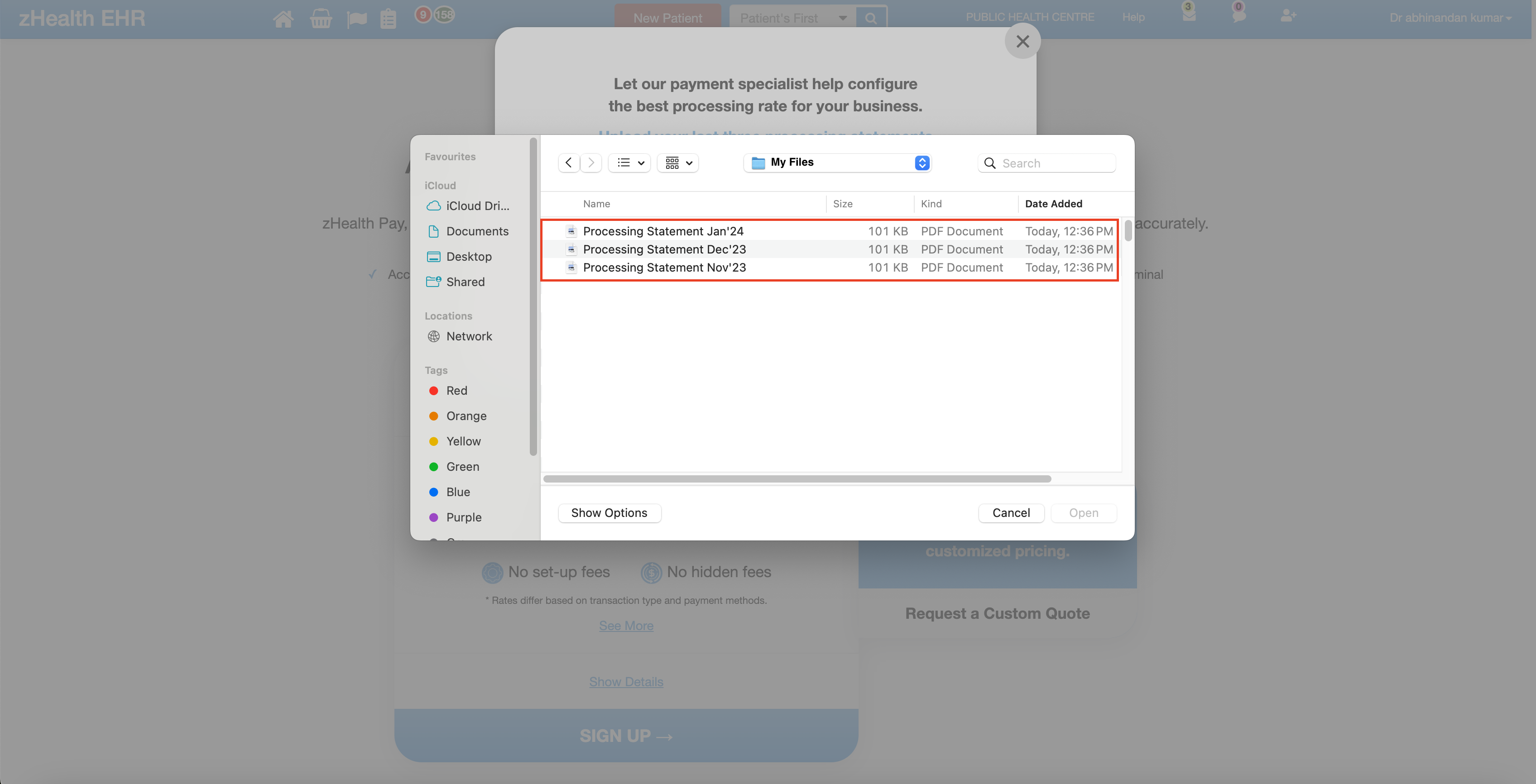Click the 158 notification badge
The image size is (1536, 784).
click(444, 14)
